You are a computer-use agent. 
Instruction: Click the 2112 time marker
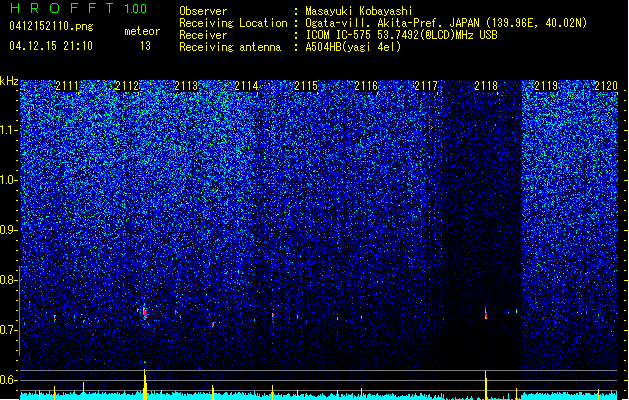pyautogui.click(x=127, y=86)
